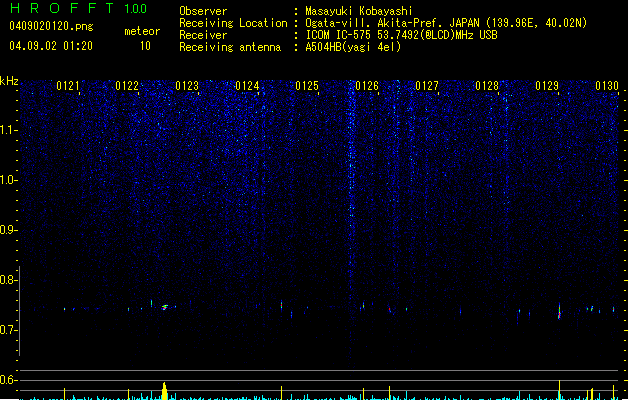Click the Receiving Location label
Viewport: 629px width, 400px height.
233,23
